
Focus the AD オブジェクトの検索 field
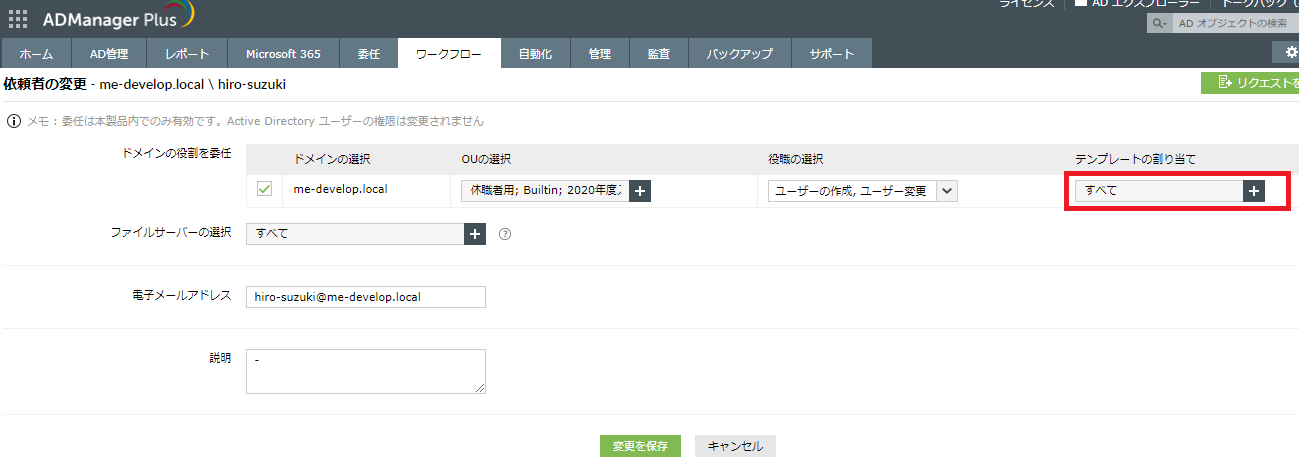[1235, 22]
